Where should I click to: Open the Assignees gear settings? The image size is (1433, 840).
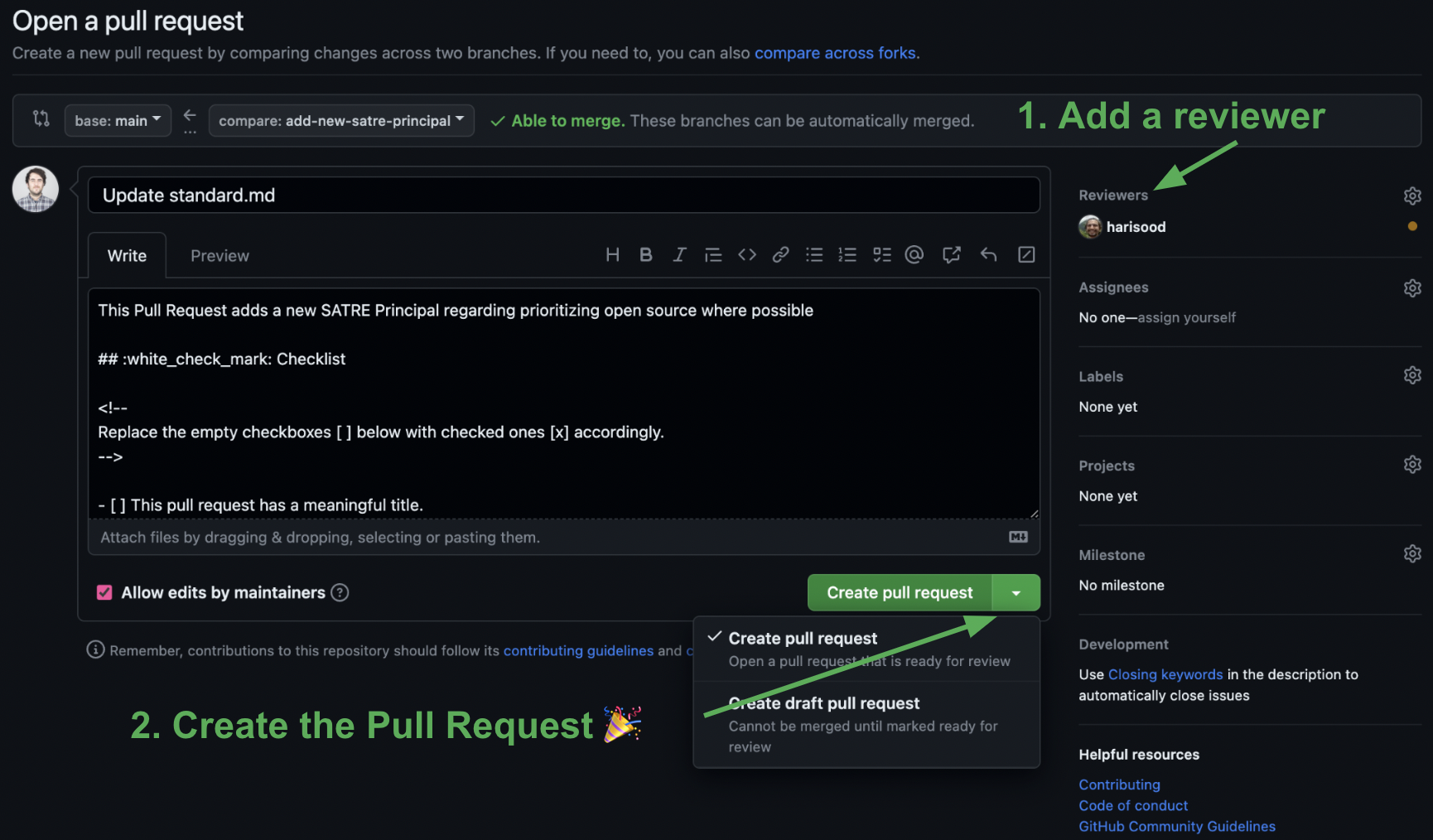point(1412,288)
